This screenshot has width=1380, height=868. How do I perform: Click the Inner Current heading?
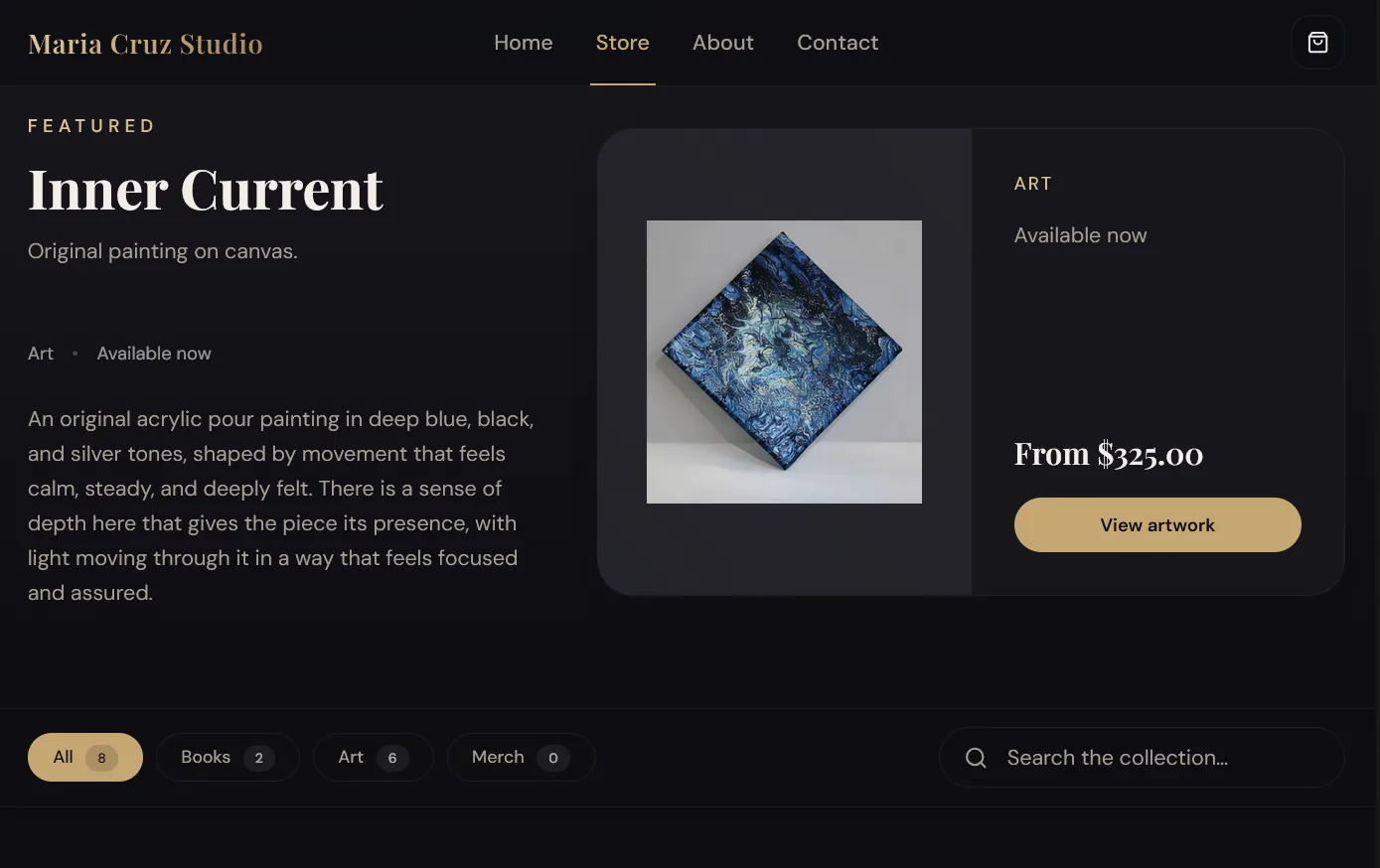(206, 189)
